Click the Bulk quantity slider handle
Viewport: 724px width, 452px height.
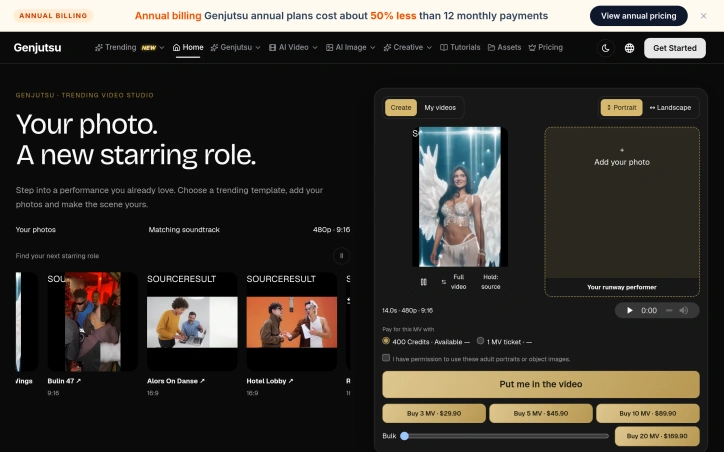404,436
